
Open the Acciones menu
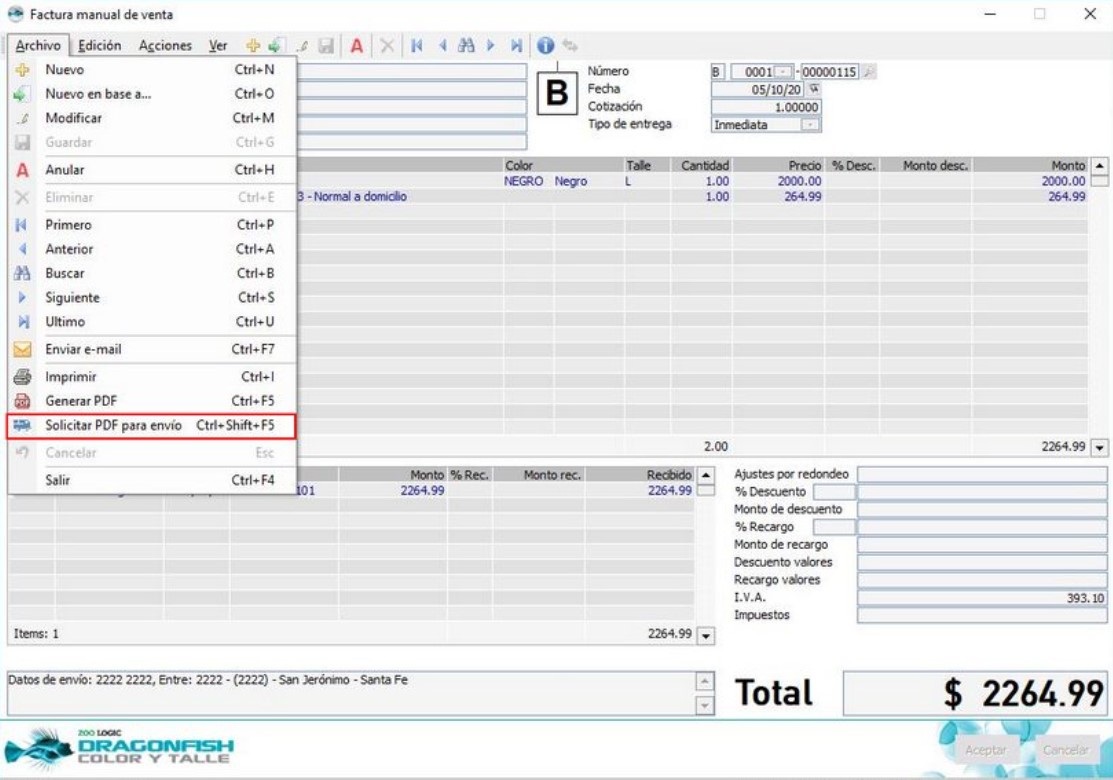coord(165,46)
